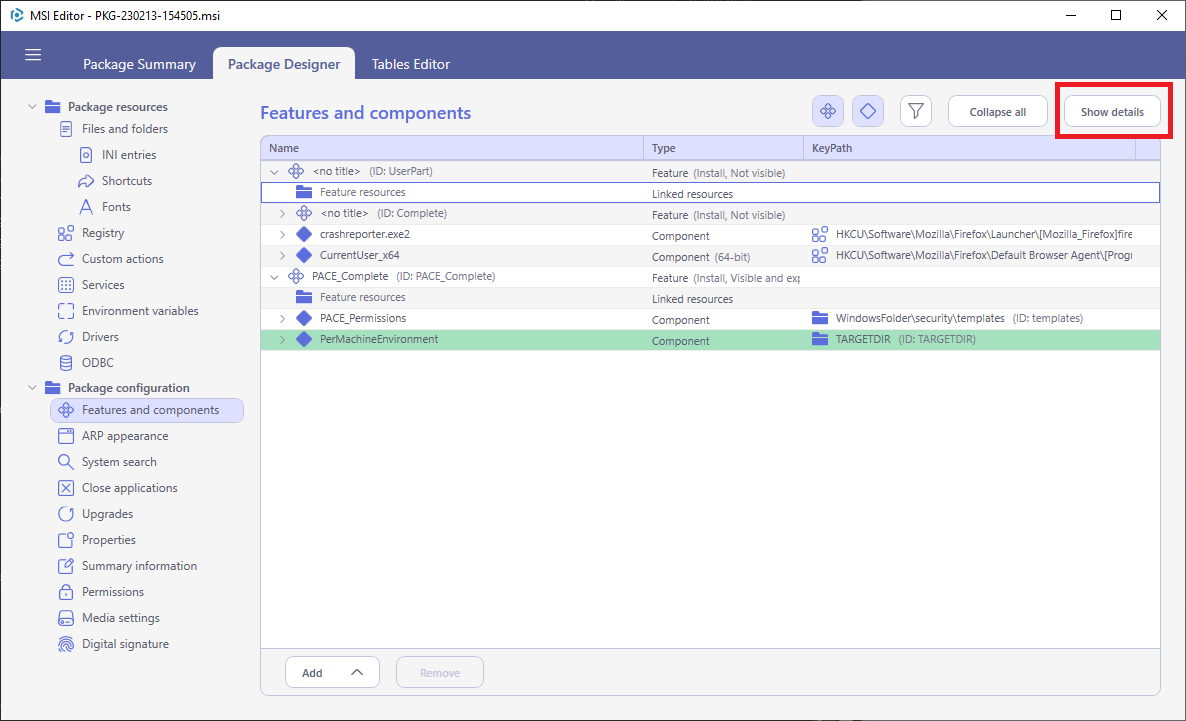Click the Upgrades circular icon
Viewport: 1186px width, 721px height.
click(x=66, y=514)
